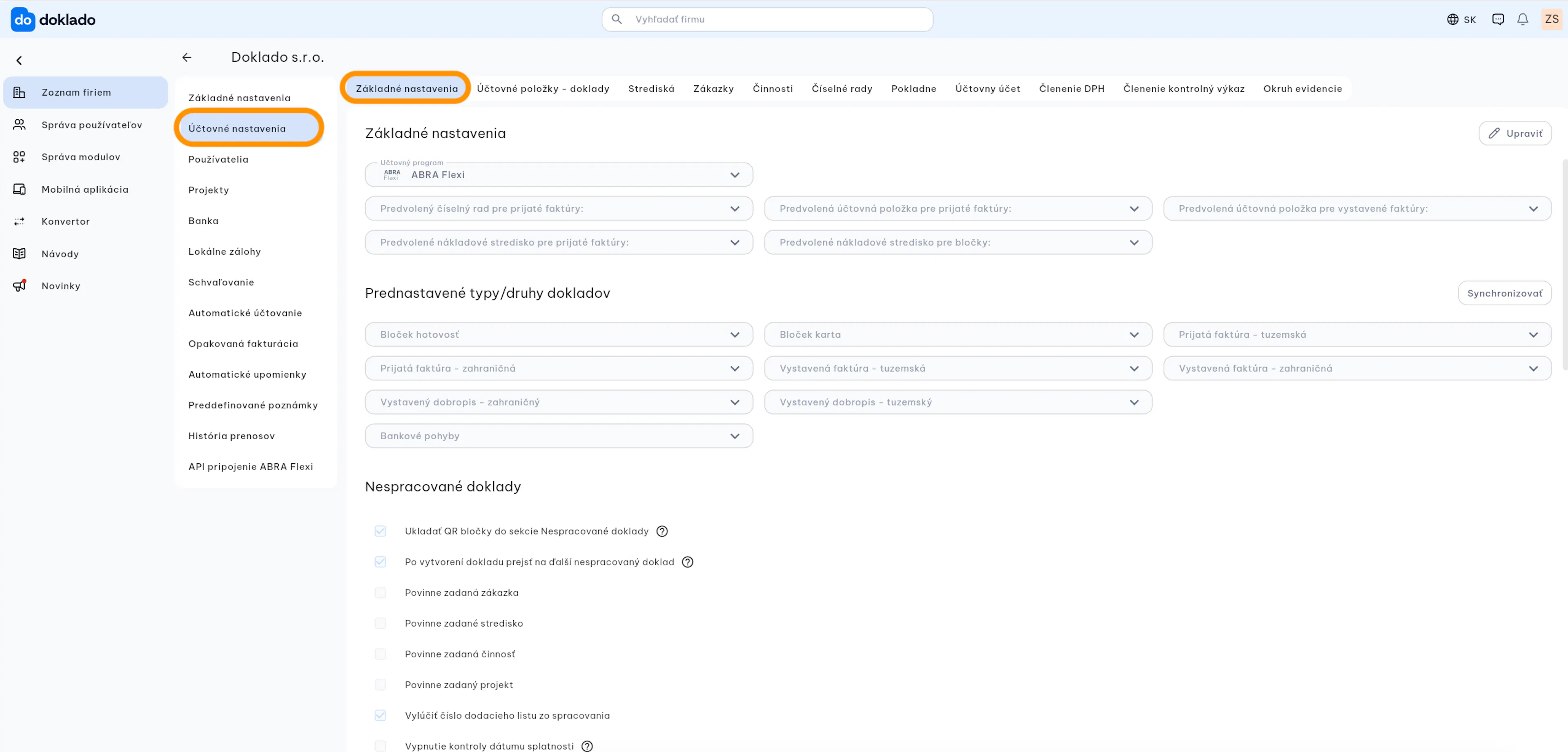The width and height of the screenshot is (1568, 752).
Task: Switch to Pokladne tab
Action: click(914, 89)
